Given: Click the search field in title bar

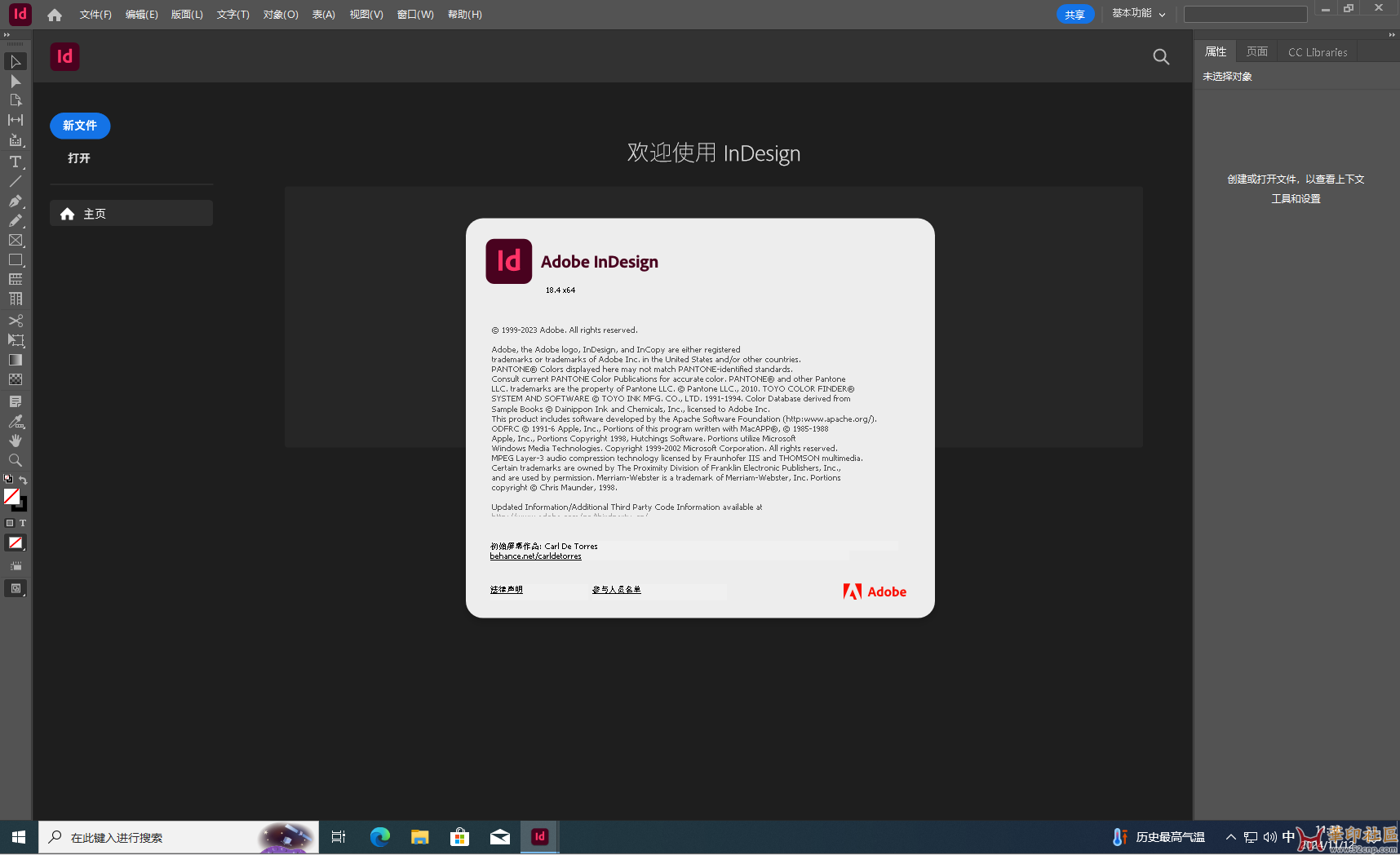Looking at the screenshot, I should point(1245,14).
